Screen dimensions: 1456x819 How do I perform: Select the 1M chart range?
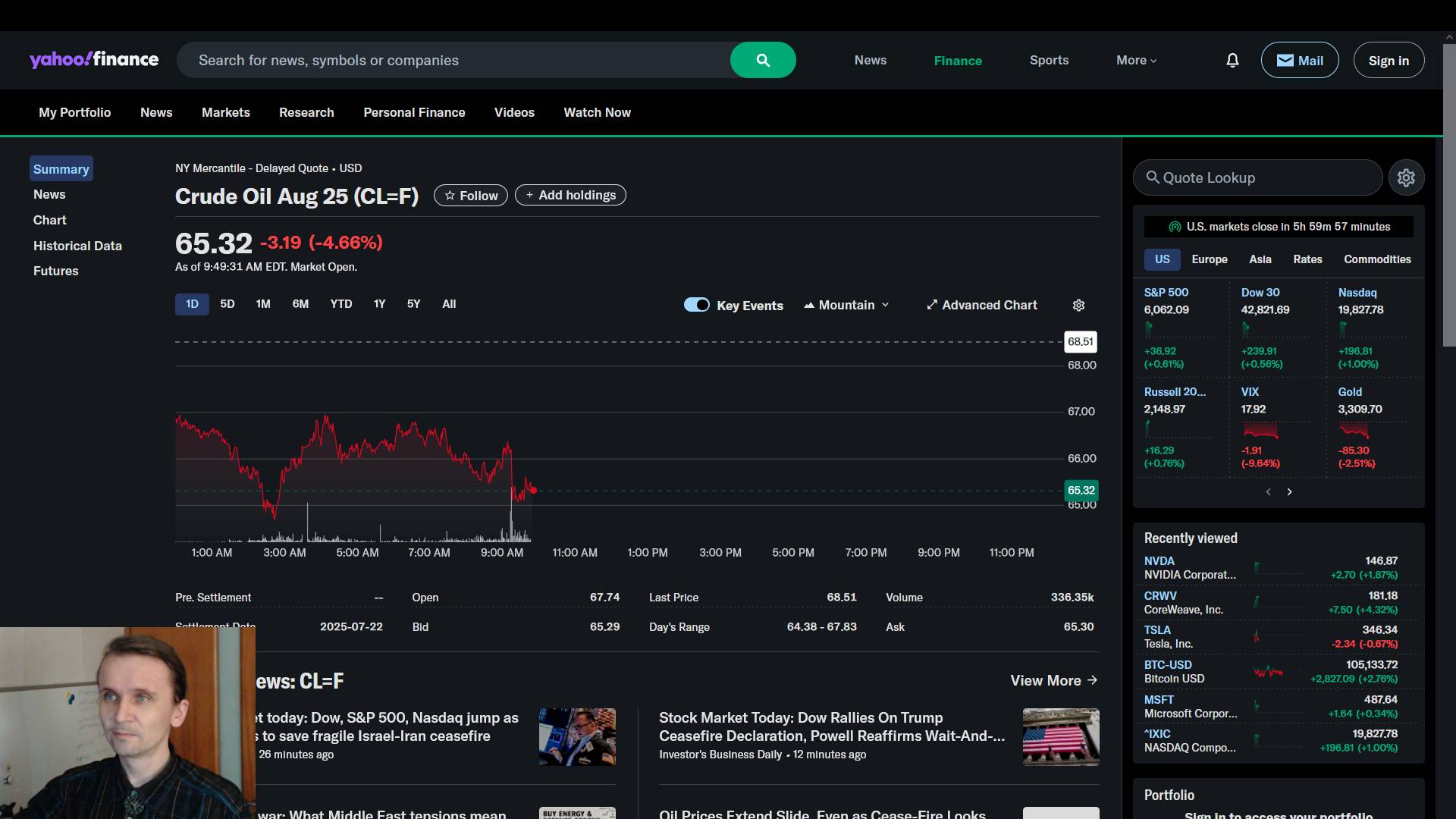pyautogui.click(x=263, y=304)
